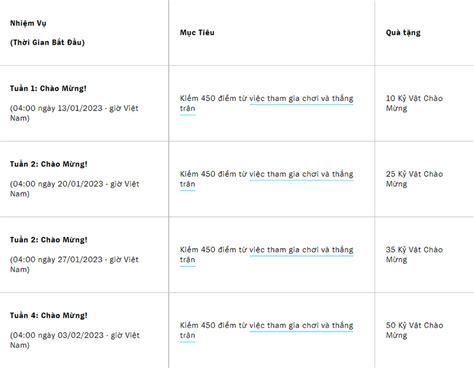
Task: Click the 'Tuần 1: Chào Mừng!' title
Action: point(48,89)
